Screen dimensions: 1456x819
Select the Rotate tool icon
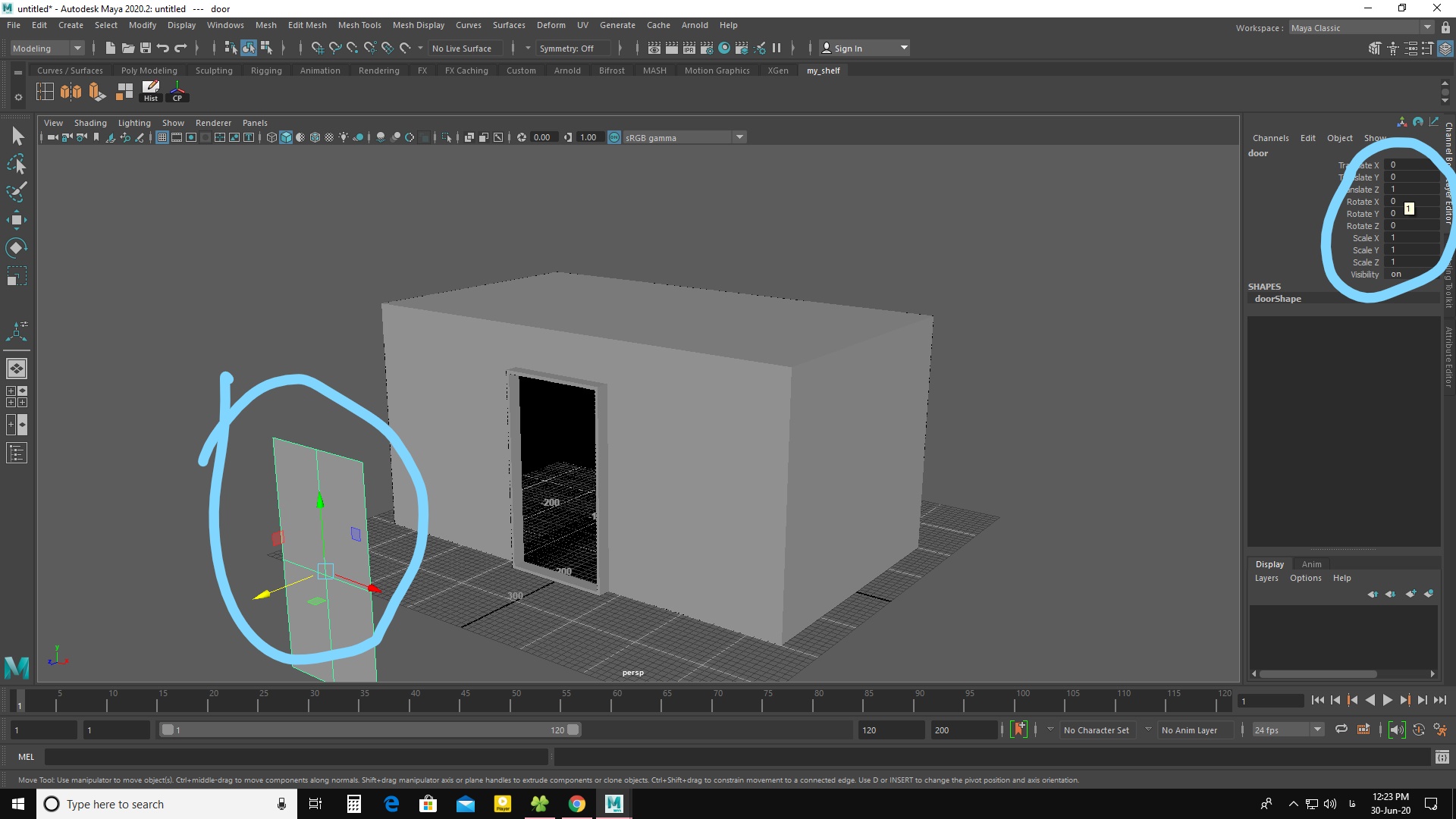(x=17, y=248)
